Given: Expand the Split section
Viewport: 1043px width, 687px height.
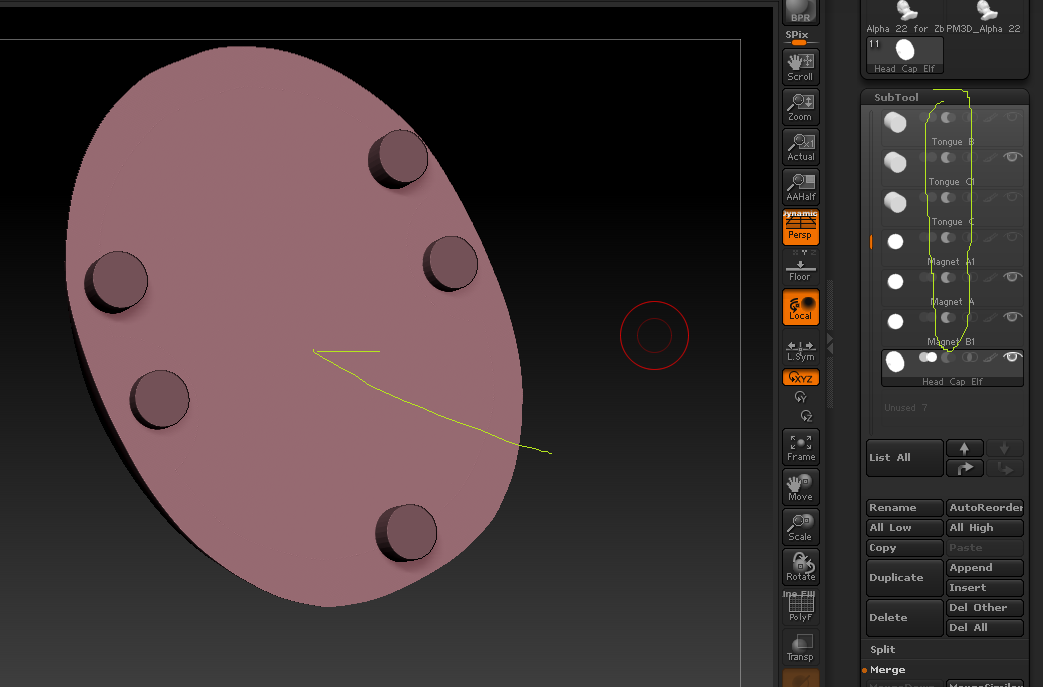Looking at the screenshot, I should [883, 650].
